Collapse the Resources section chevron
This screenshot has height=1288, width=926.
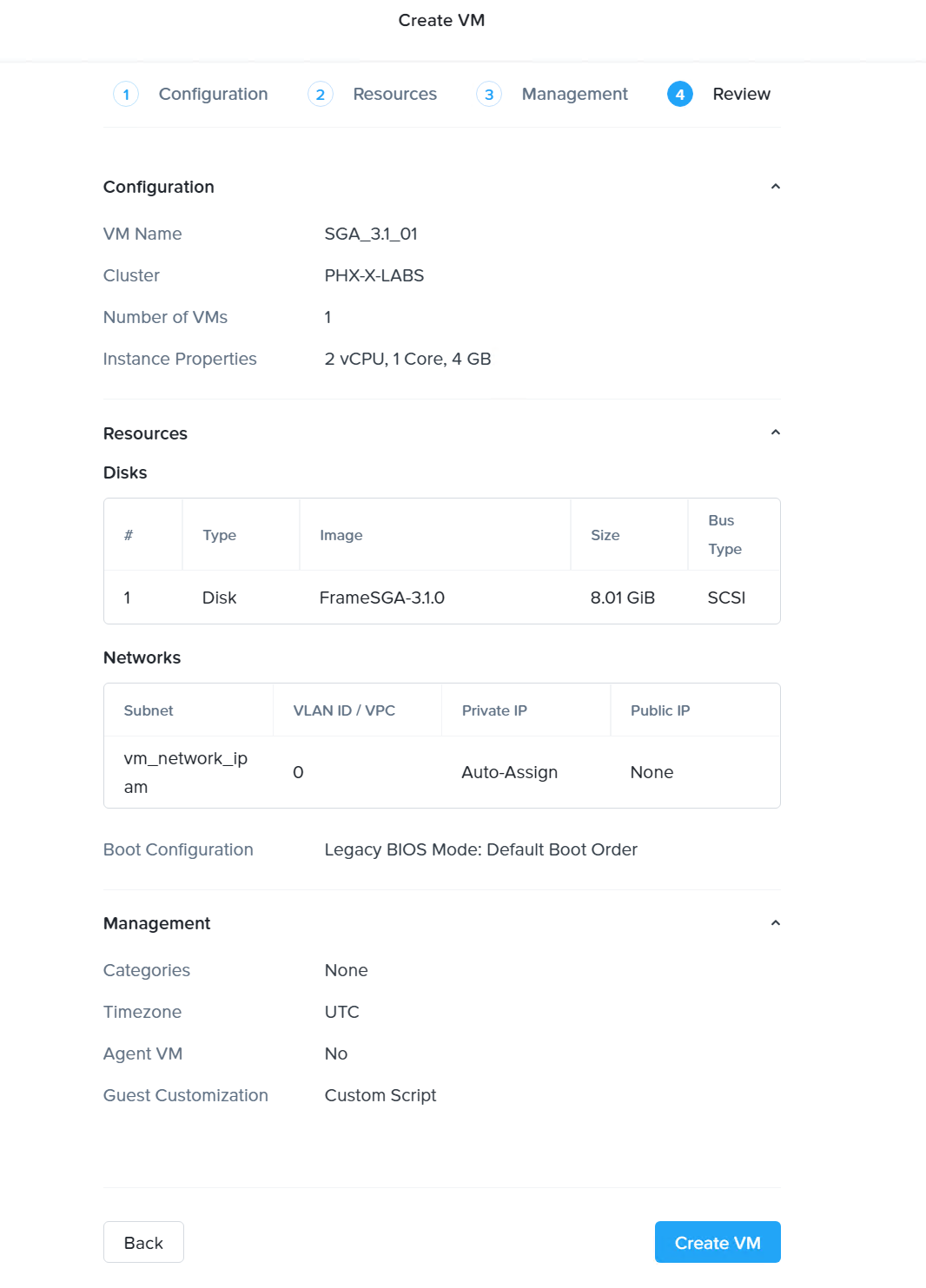pos(776,432)
